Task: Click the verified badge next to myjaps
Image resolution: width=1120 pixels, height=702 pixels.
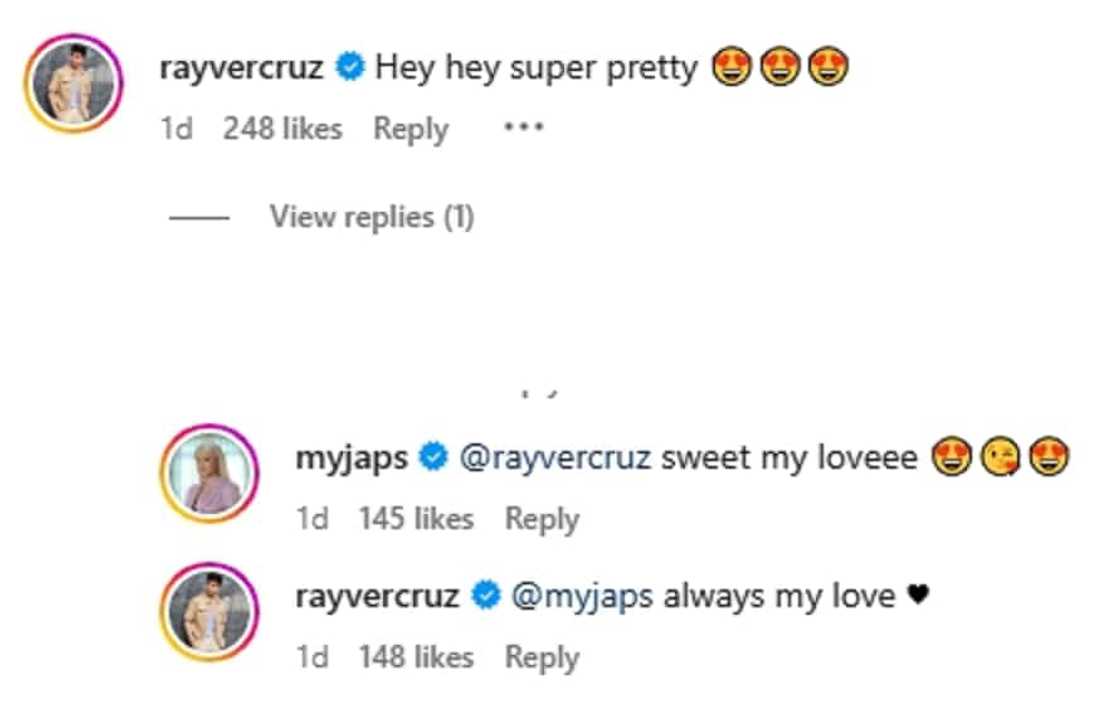Action: pos(432,459)
